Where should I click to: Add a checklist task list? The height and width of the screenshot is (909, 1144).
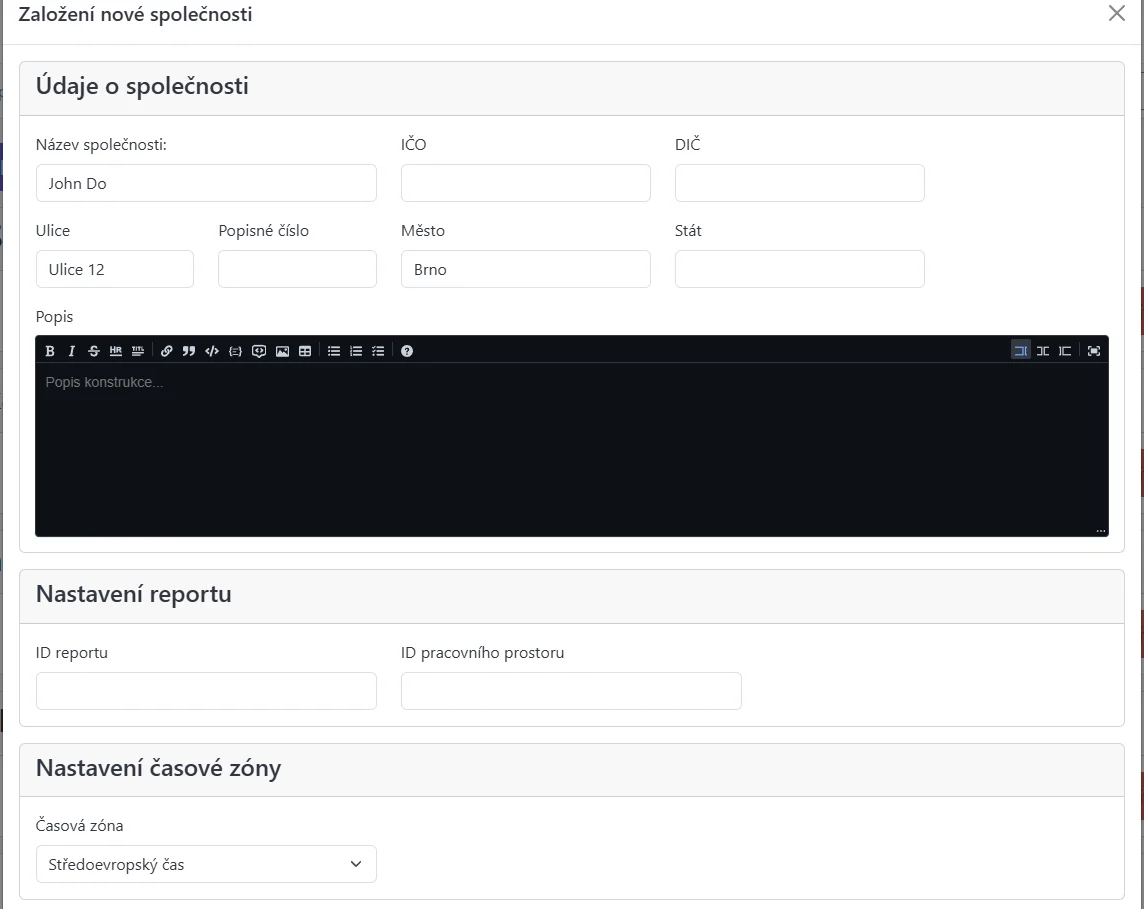tap(378, 351)
